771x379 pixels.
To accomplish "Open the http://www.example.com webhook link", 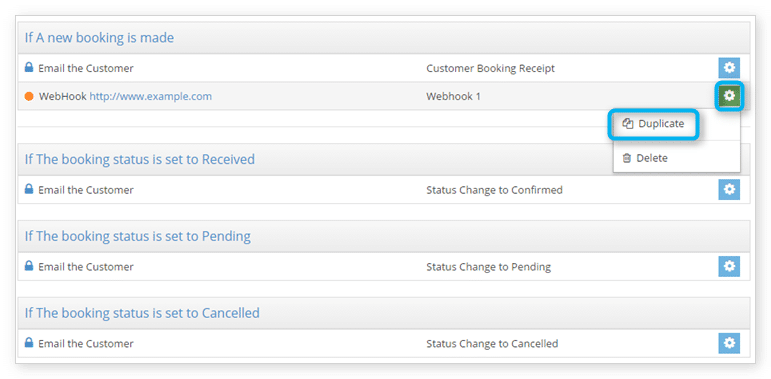I will (x=150, y=96).
